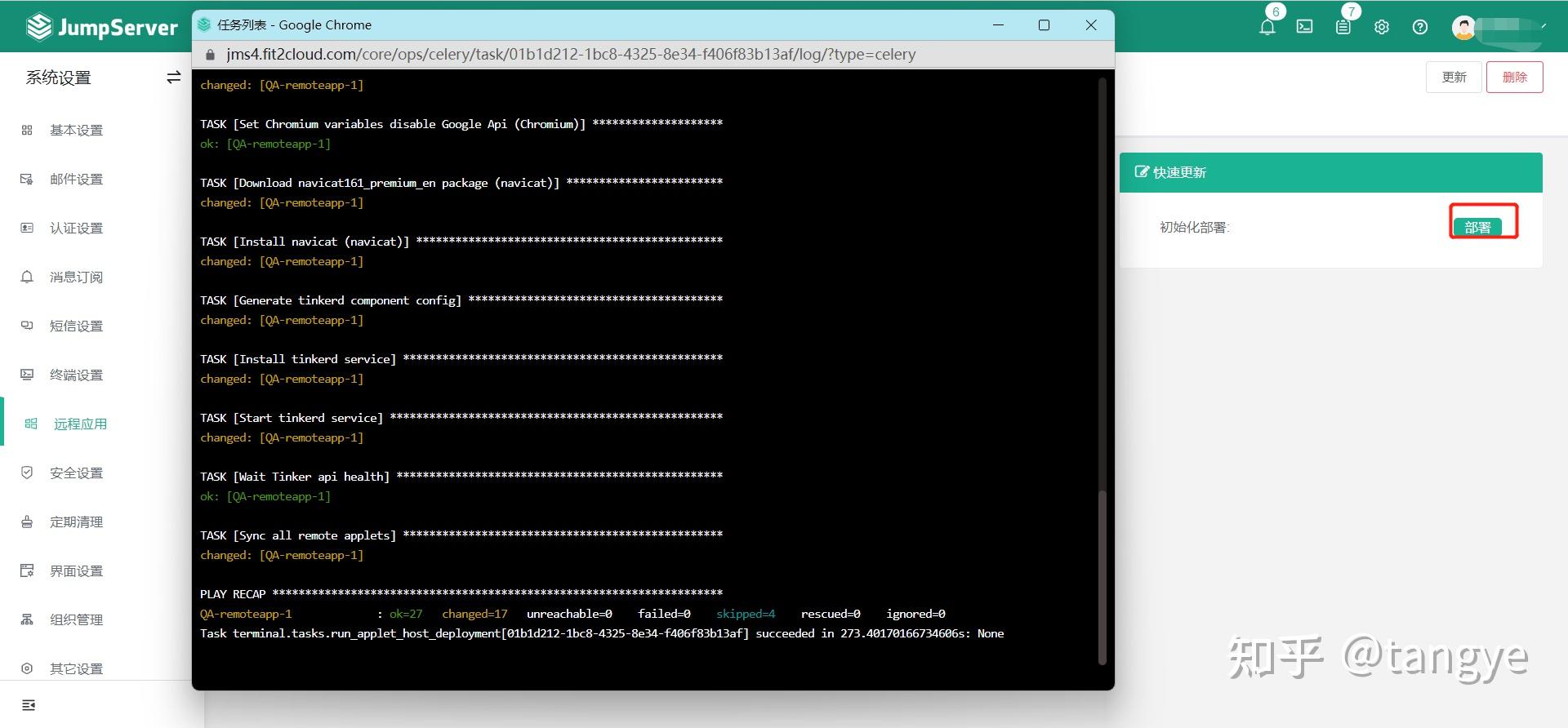Click the 快速更新 edit pencil icon
This screenshot has height=728, width=1568.
(1142, 172)
